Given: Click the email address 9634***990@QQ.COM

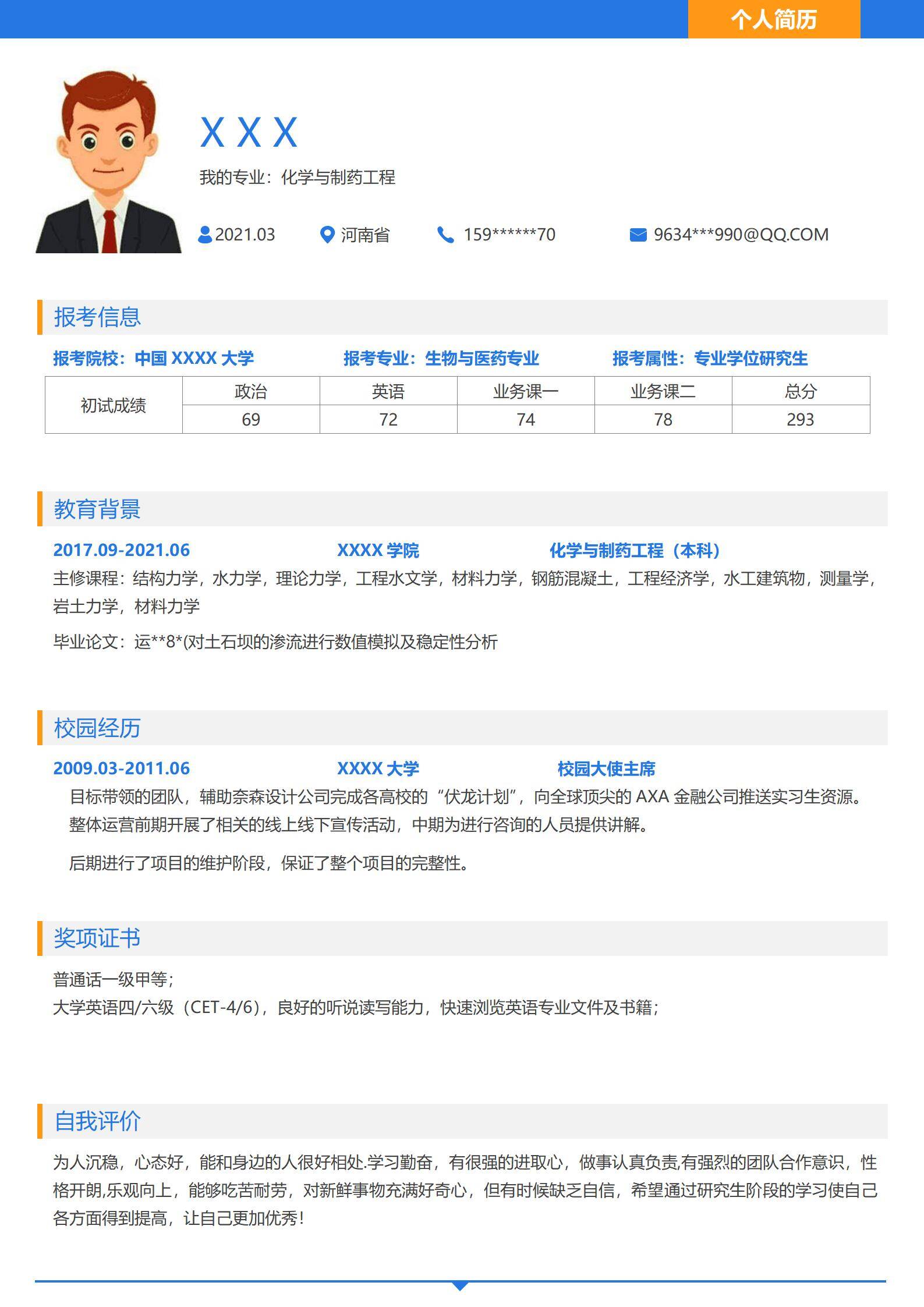Looking at the screenshot, I should tap(741, 235).
